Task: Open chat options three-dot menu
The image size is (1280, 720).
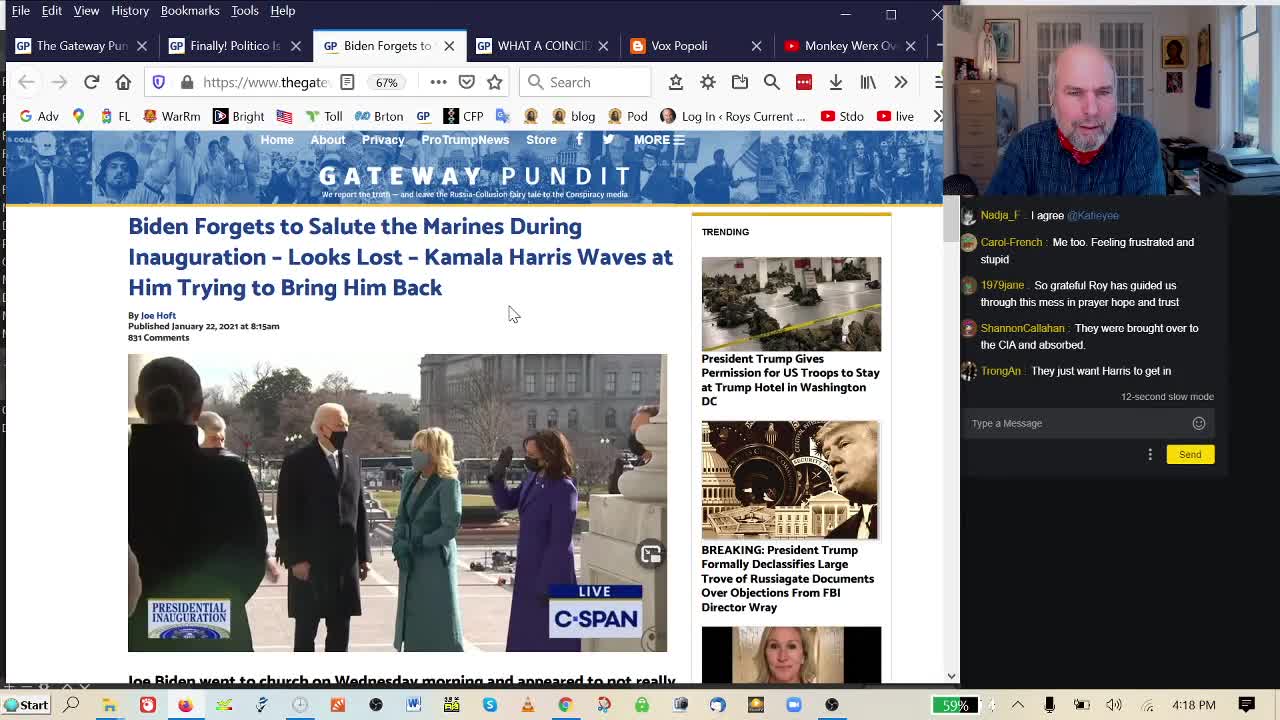Action: click(x=1150, y=454)
